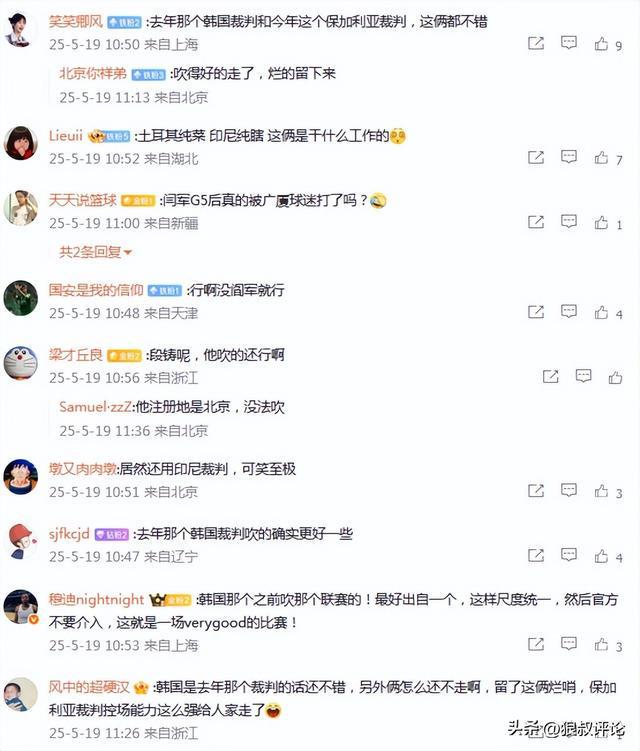
Task: Open 笑笑卿风's profile avatar
Action: (20, 29)
